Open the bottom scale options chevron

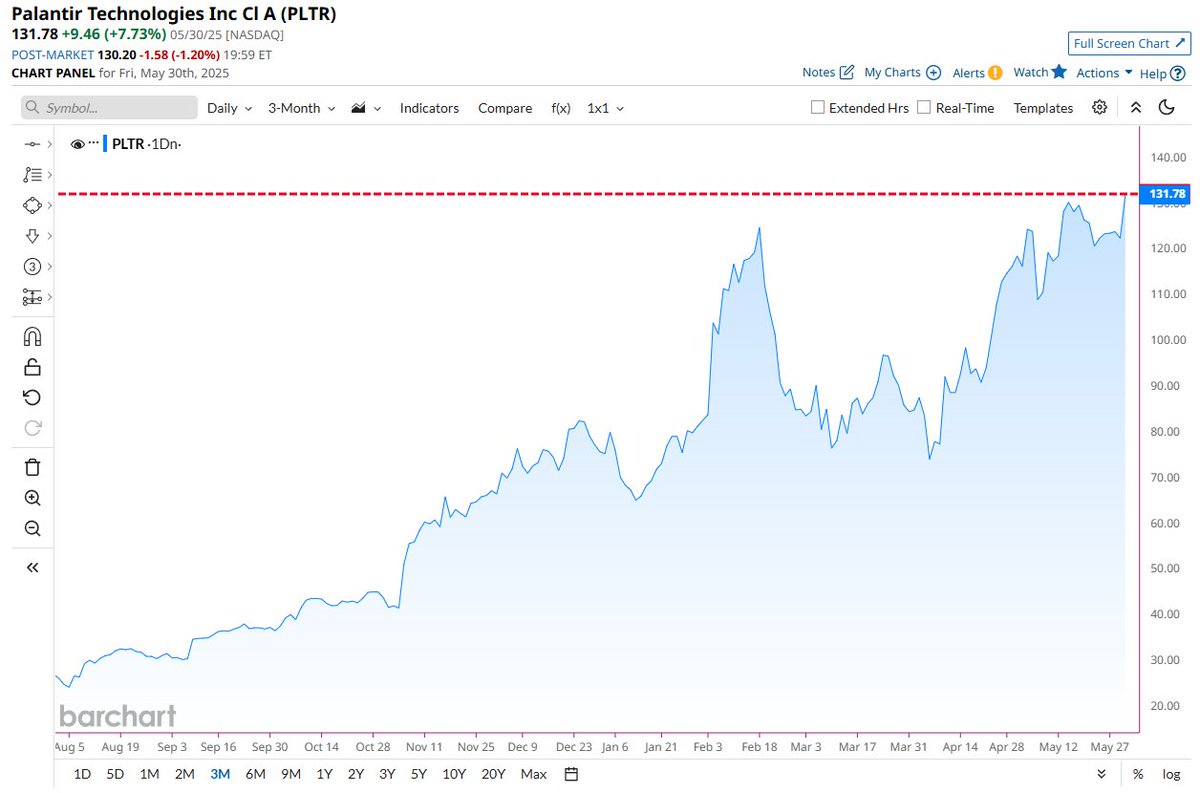(1102, 774)
